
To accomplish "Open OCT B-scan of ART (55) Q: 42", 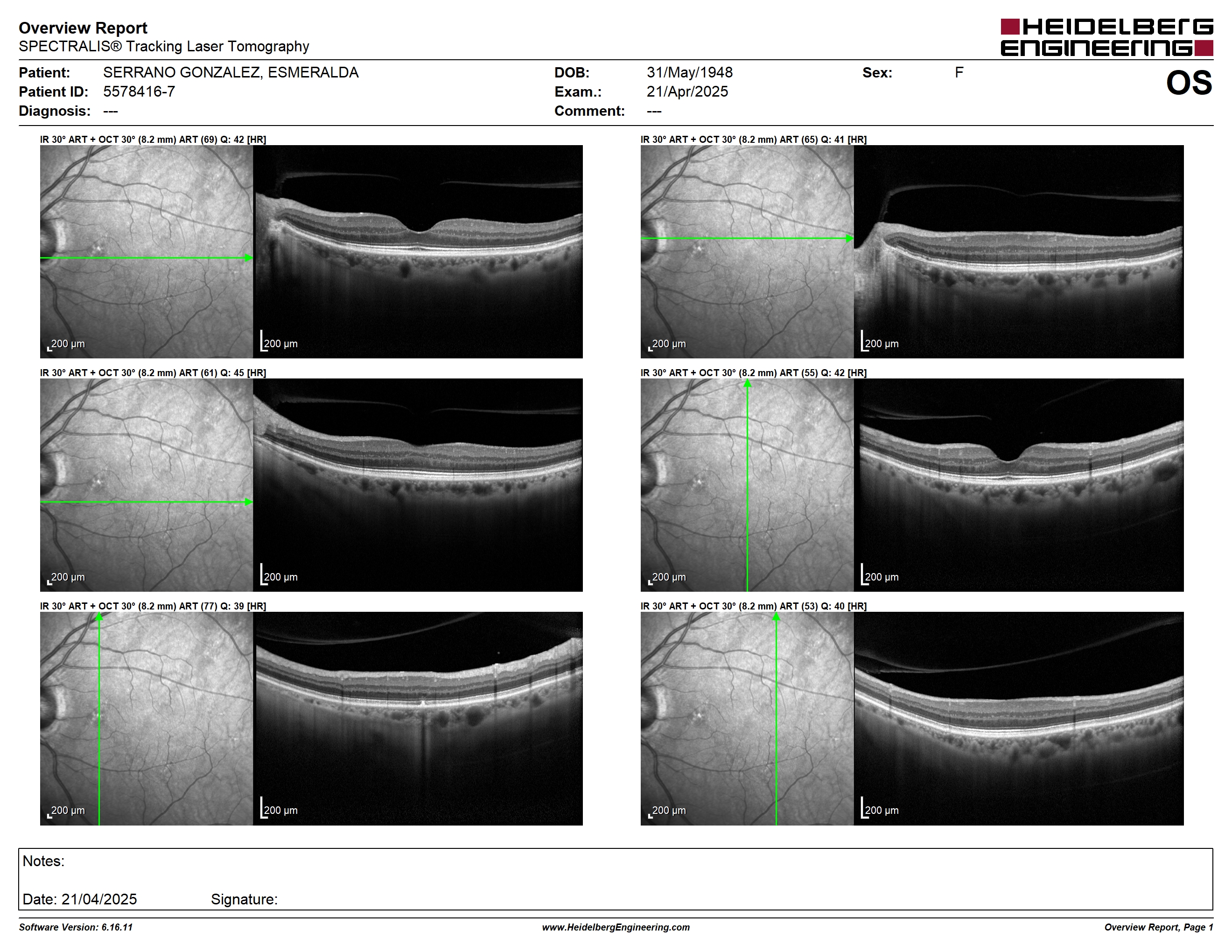I will click(x=1019, y=485).
